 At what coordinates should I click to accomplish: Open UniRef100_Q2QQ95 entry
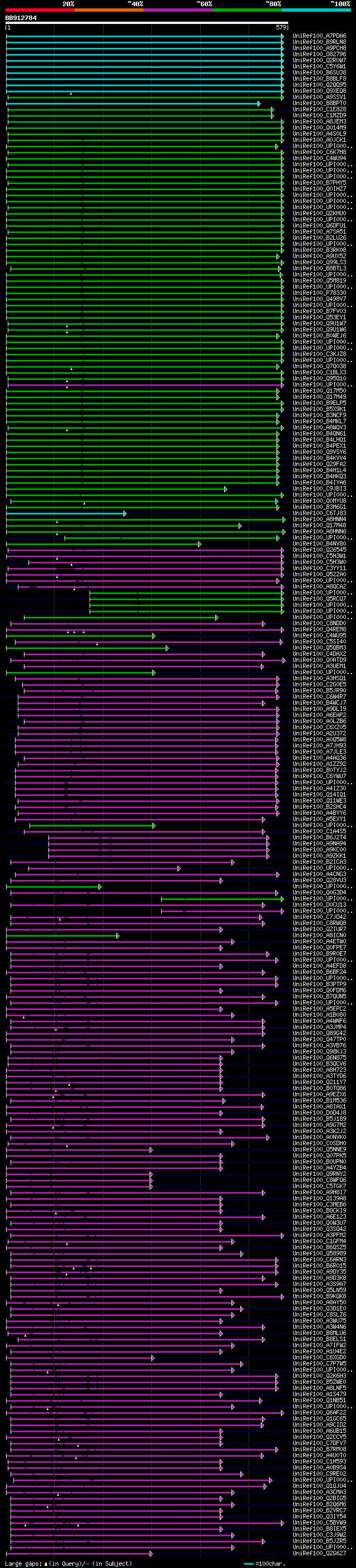319,85
